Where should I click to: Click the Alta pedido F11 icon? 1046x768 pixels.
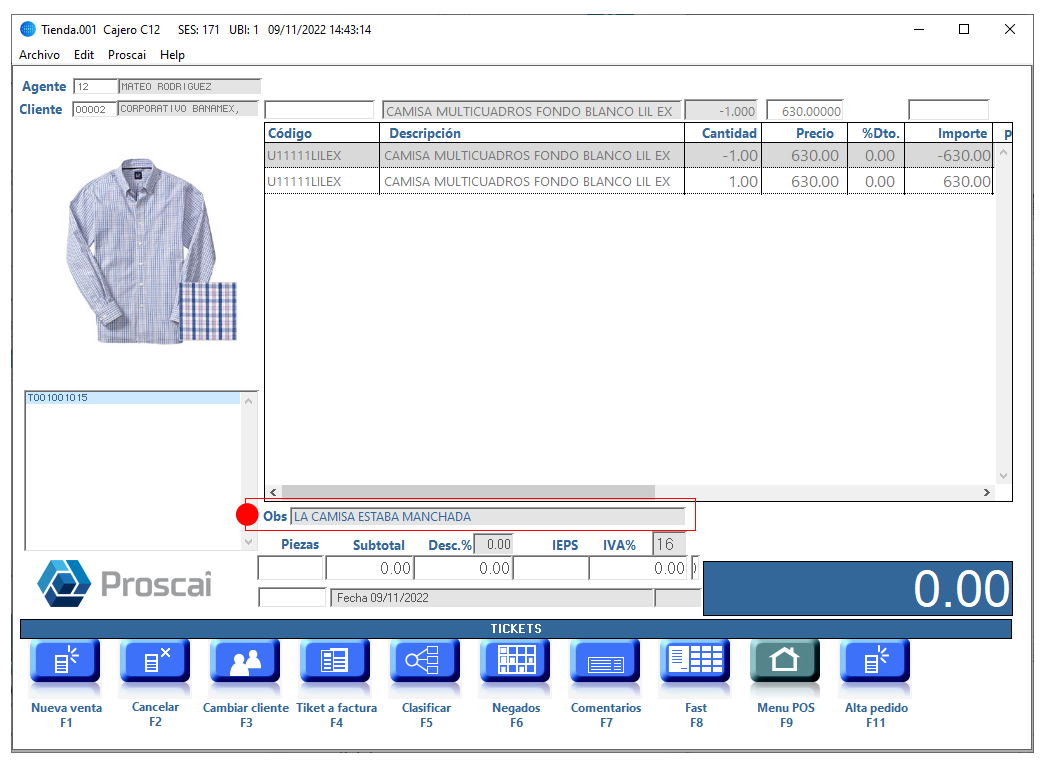coord(875,661)
